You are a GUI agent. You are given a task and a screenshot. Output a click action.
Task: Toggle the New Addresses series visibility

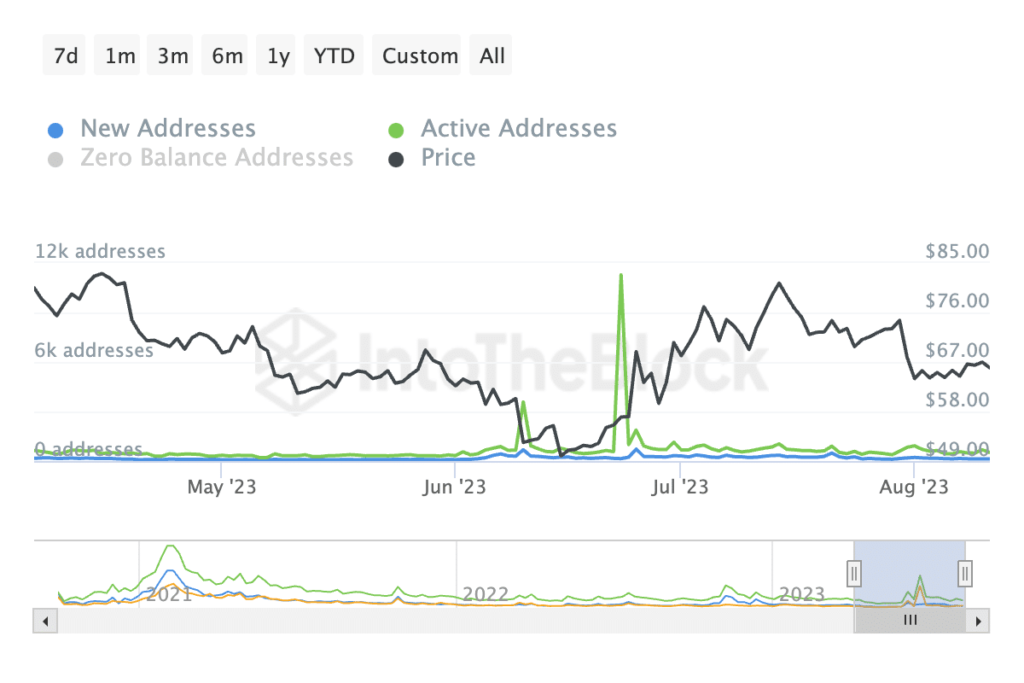(166, 128)
